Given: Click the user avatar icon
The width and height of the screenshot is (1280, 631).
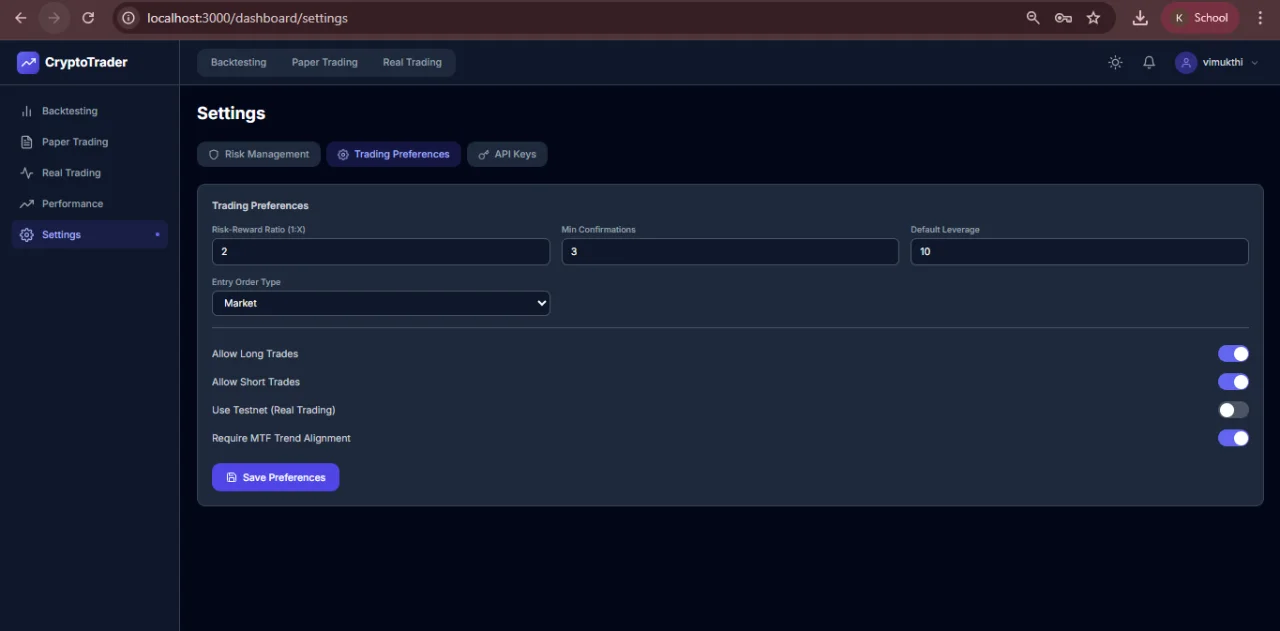Looking at the screenshot, I should click(1186, 62).
